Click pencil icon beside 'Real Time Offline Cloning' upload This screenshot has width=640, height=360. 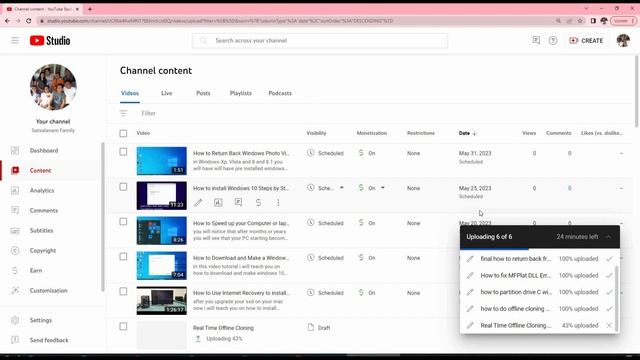pos(470,325)
